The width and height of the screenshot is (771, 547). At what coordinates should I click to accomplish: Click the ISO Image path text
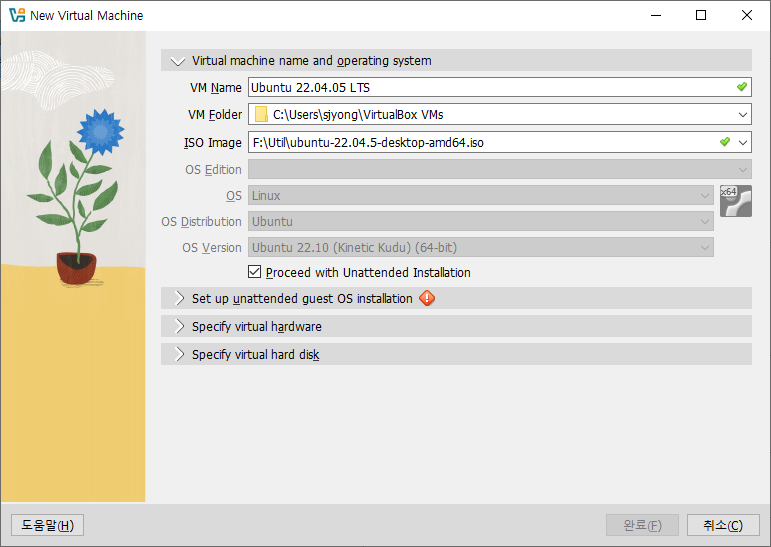[x=368, y=143]
